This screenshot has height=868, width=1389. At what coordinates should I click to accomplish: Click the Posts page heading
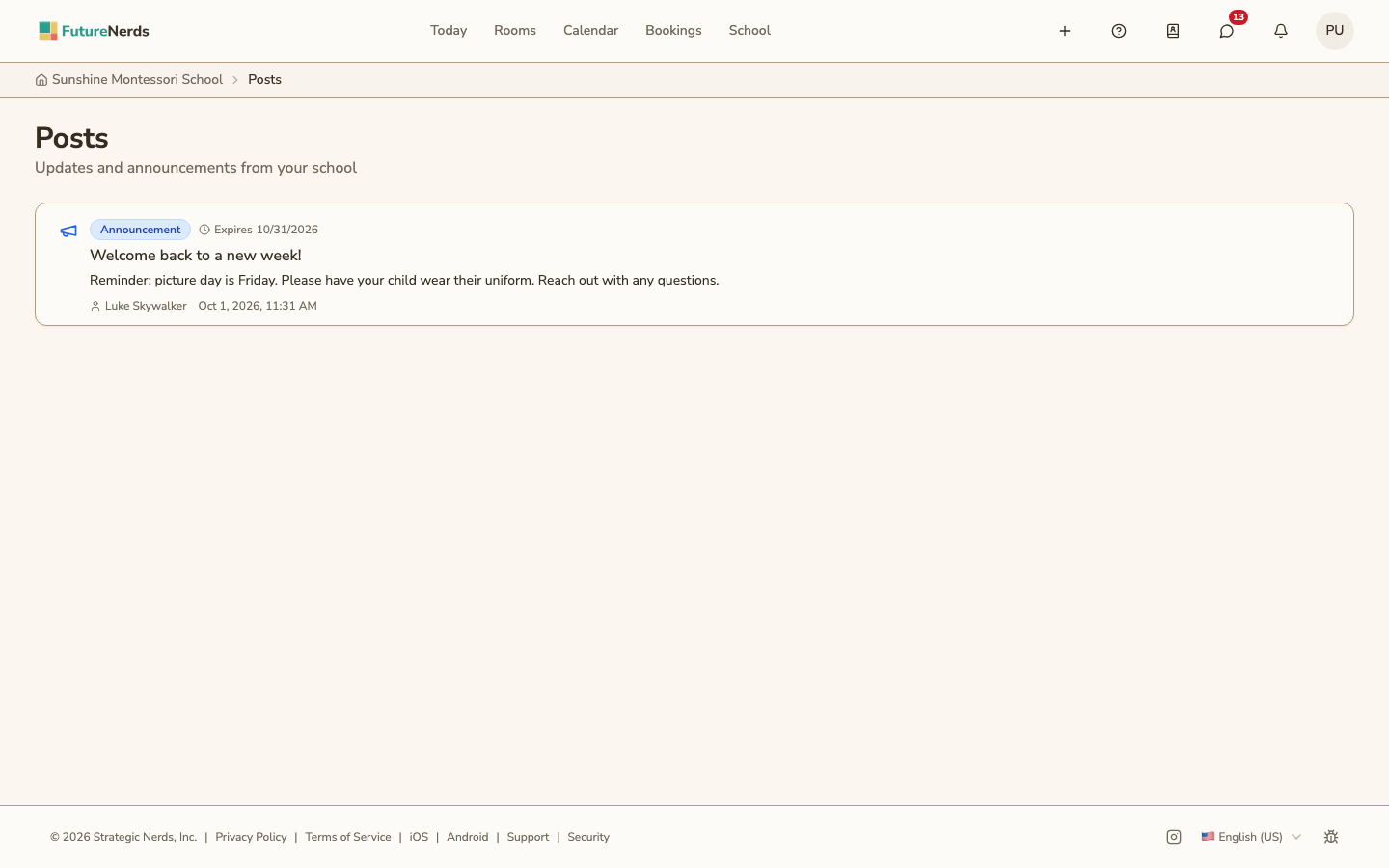point(71,138)
